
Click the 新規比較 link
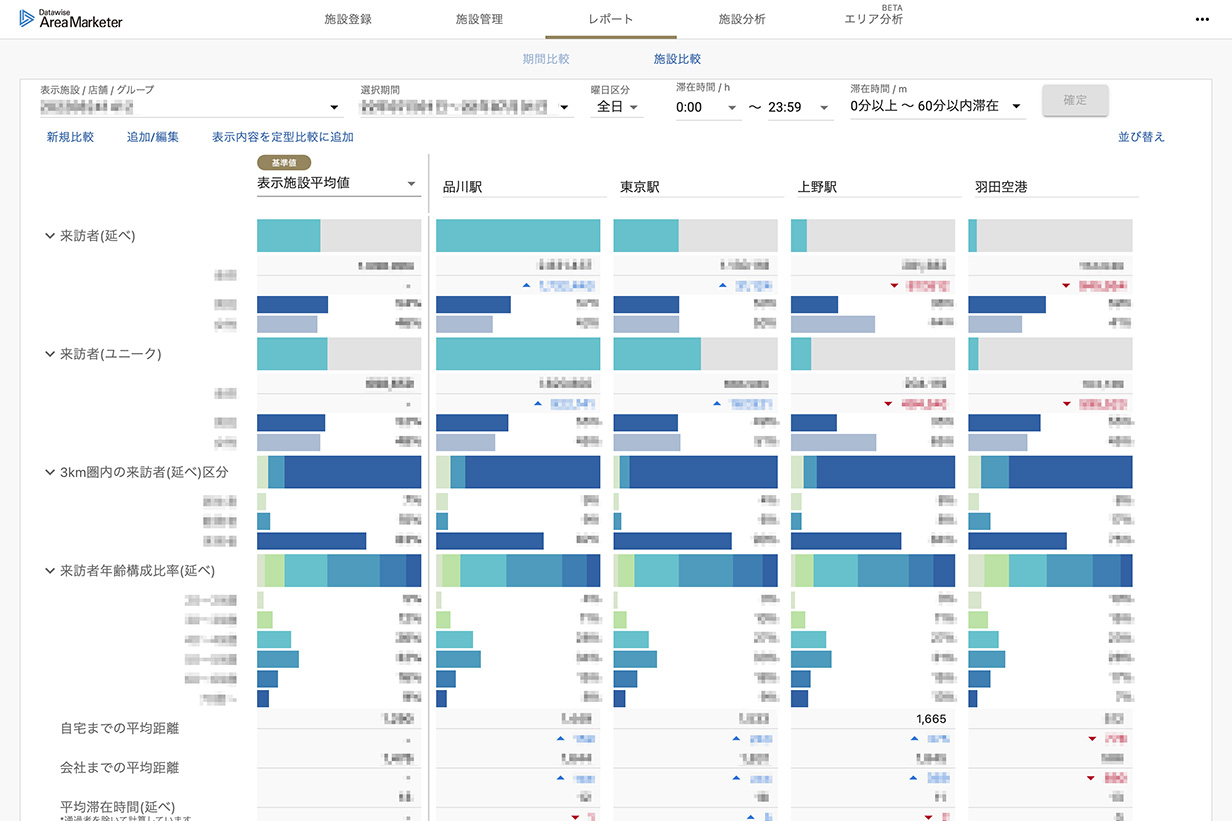pyautogui.click(x=69, y=136)
